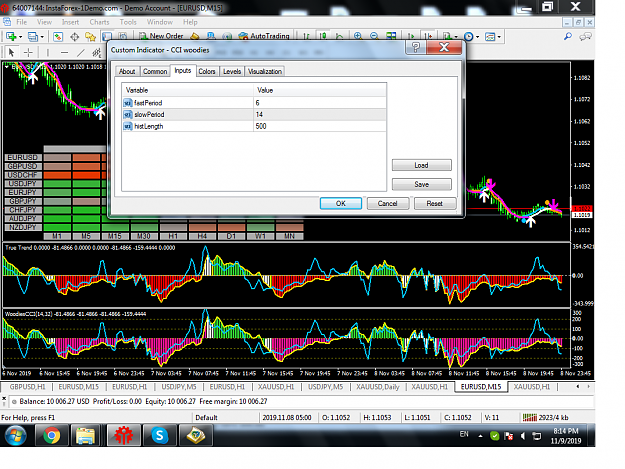Select the Cursor arrow tool

[11, 52]
